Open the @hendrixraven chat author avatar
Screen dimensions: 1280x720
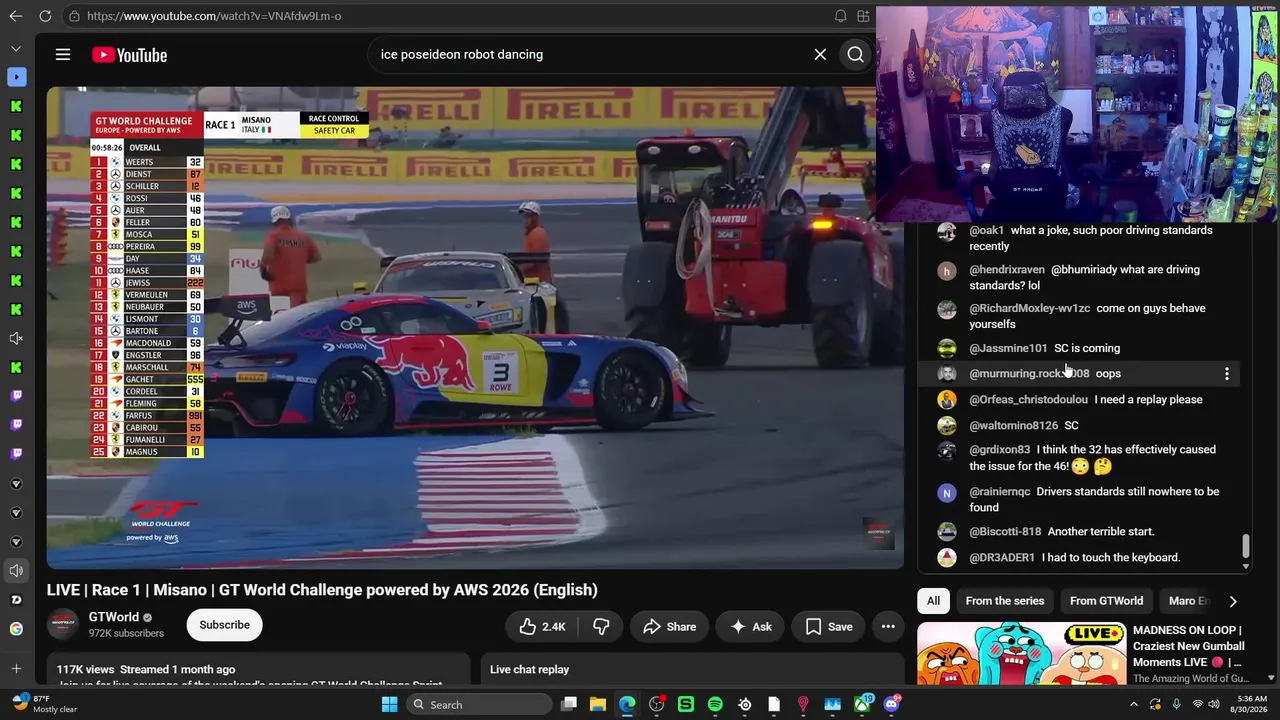point(947,272)
